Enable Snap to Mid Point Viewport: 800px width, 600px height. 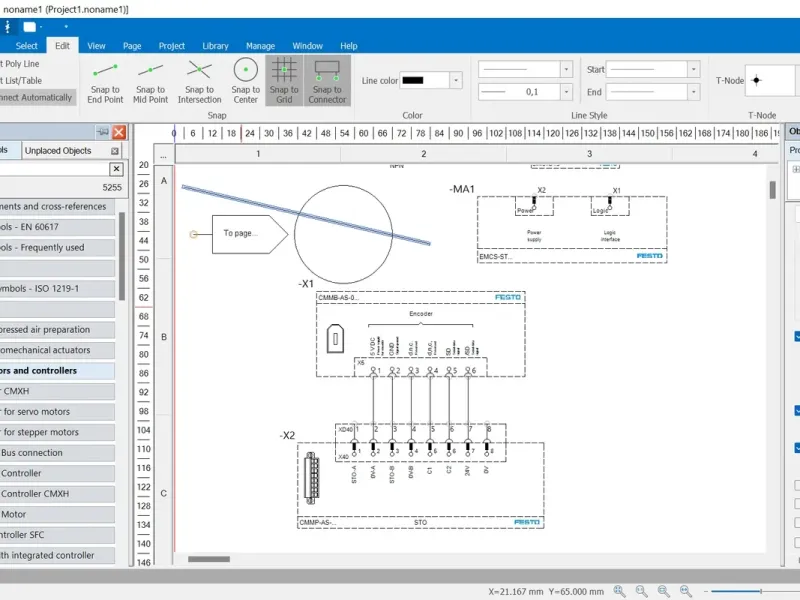coord(151,81)
